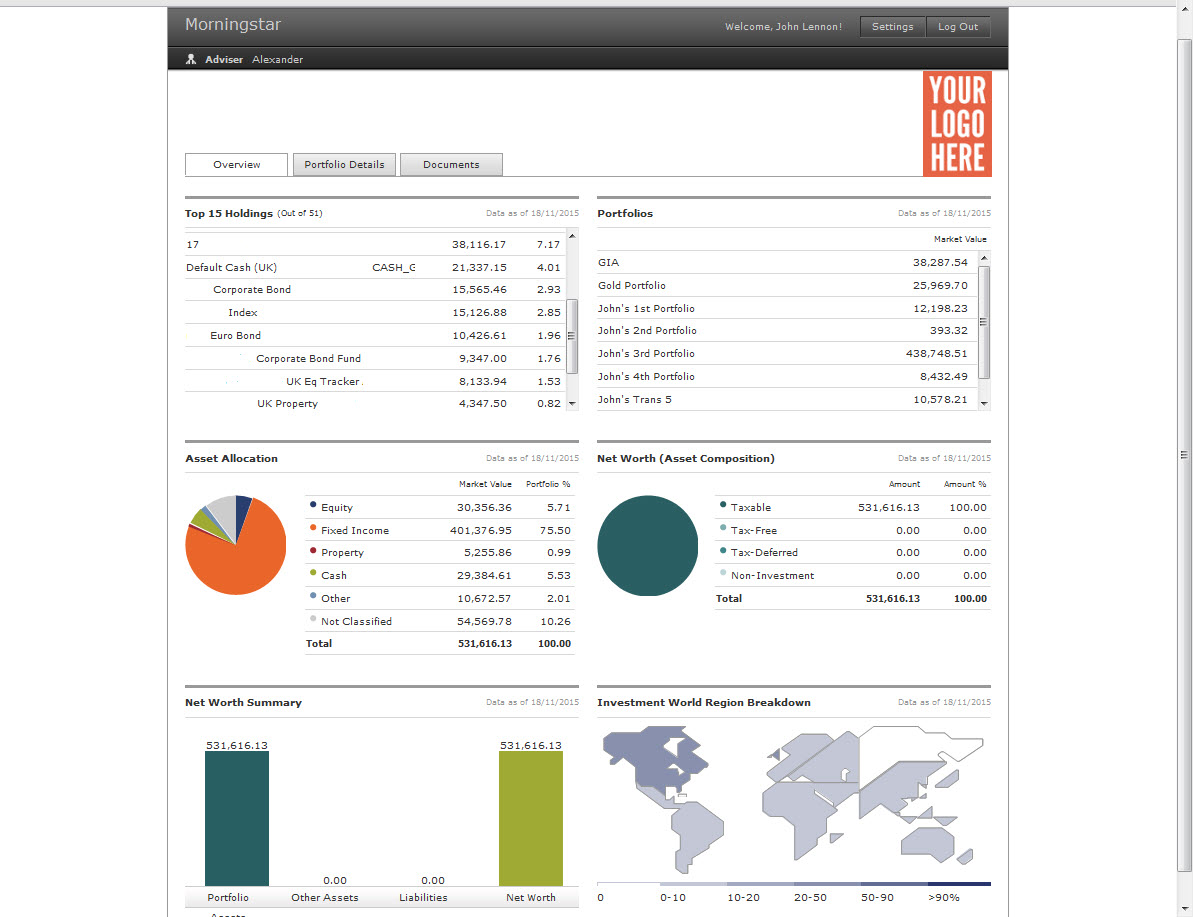Click the Taxable legend dot

(x=723, y=506)
